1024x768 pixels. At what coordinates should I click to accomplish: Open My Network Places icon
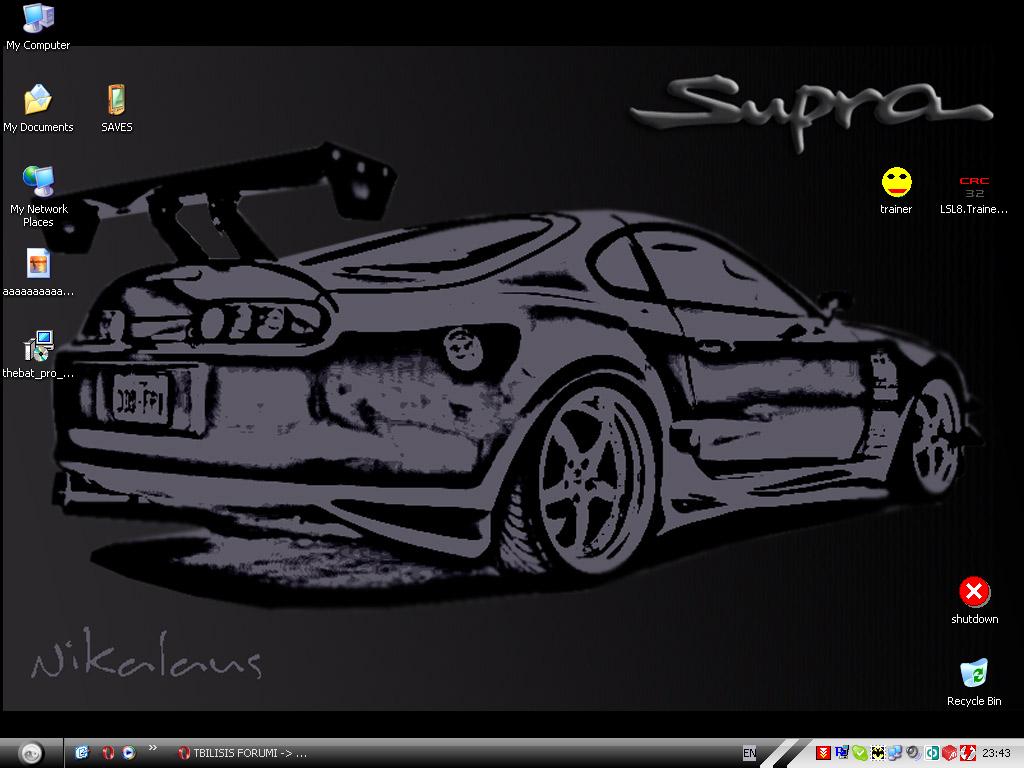coord(39,196)
